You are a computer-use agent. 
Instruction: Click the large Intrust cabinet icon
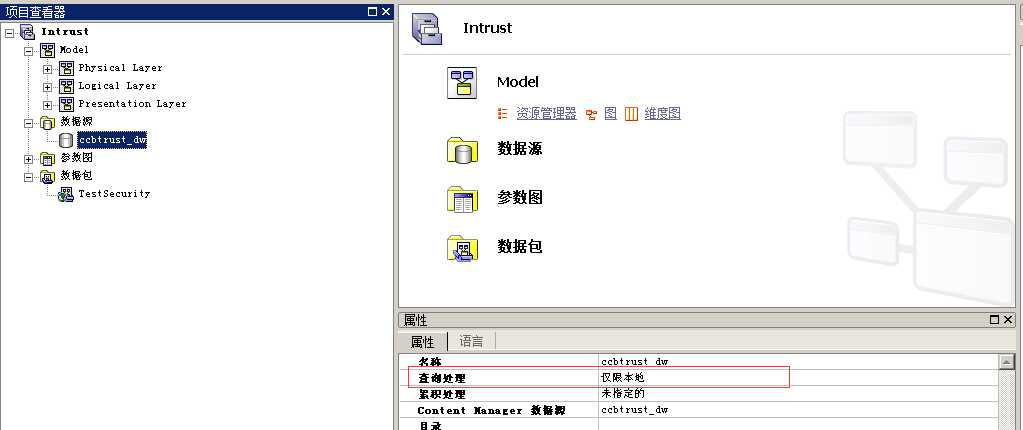[427, 29]
